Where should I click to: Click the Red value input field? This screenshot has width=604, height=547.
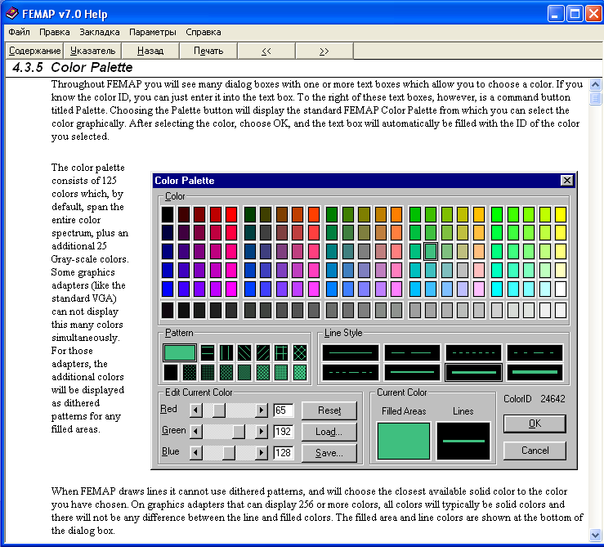(284, 410)
